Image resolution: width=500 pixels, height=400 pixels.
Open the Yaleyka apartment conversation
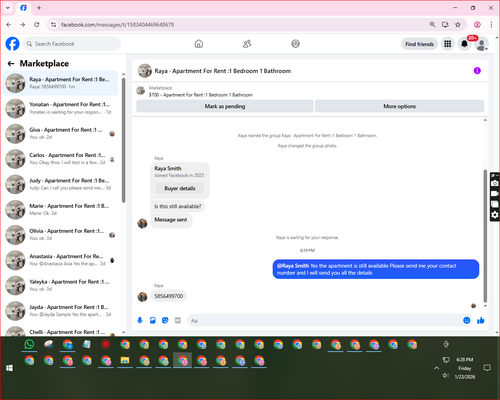[x=61, y=285]
